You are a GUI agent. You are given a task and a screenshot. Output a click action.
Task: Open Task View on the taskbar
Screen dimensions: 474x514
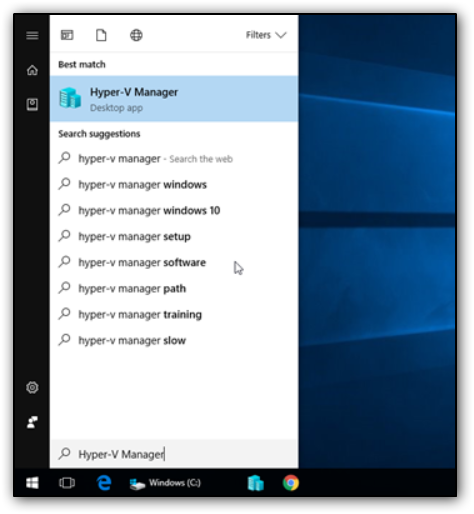tap(67, 483)
